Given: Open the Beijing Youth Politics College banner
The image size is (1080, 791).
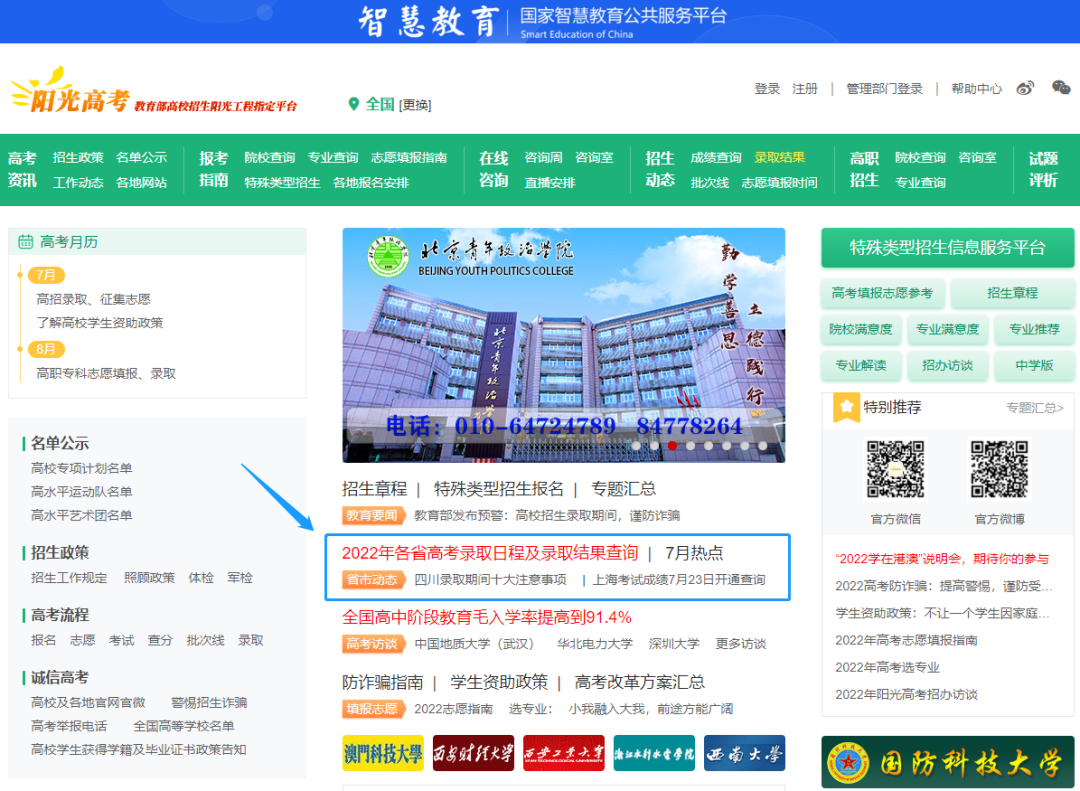Looking at the screenshot, I should click(x=563, y=345).
